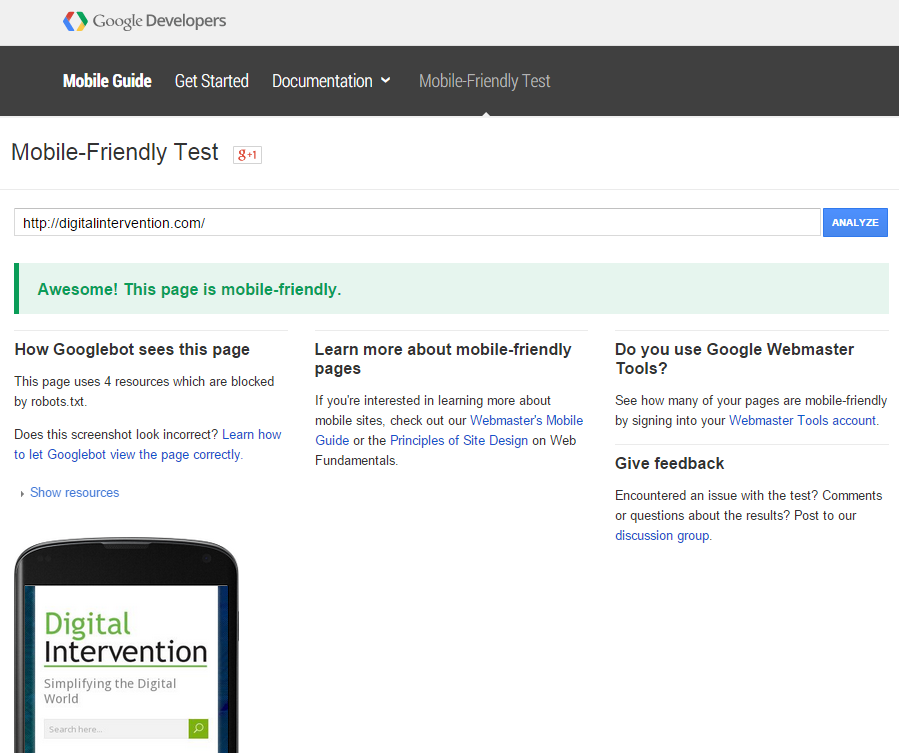The width and height of the screenshot is (899, 753).
Task: Open the Mobile Guide nav item
Action: tap(107, 81)
